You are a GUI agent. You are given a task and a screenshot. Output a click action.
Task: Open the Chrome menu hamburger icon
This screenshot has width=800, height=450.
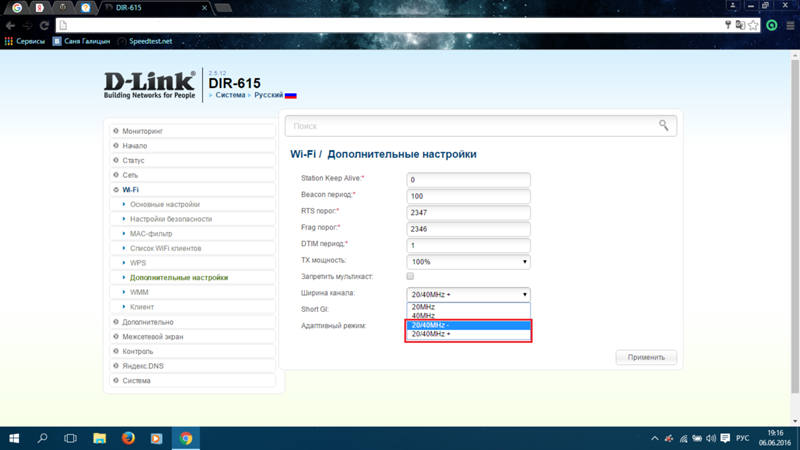click(x=790, y=26)
